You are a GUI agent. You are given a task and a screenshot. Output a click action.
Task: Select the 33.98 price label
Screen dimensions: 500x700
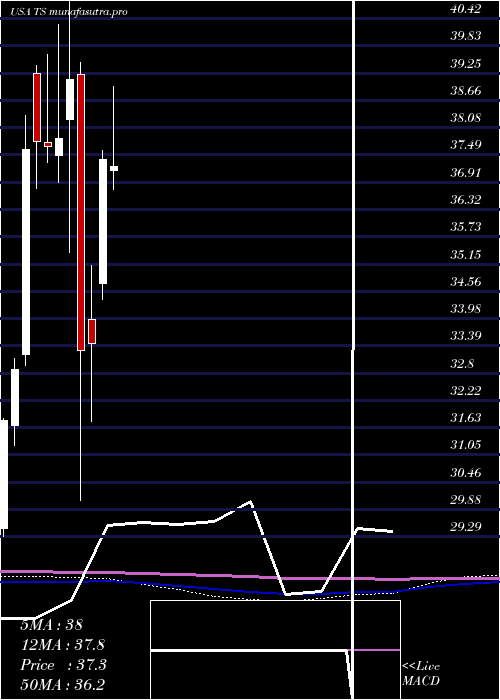tap(466, 308)
